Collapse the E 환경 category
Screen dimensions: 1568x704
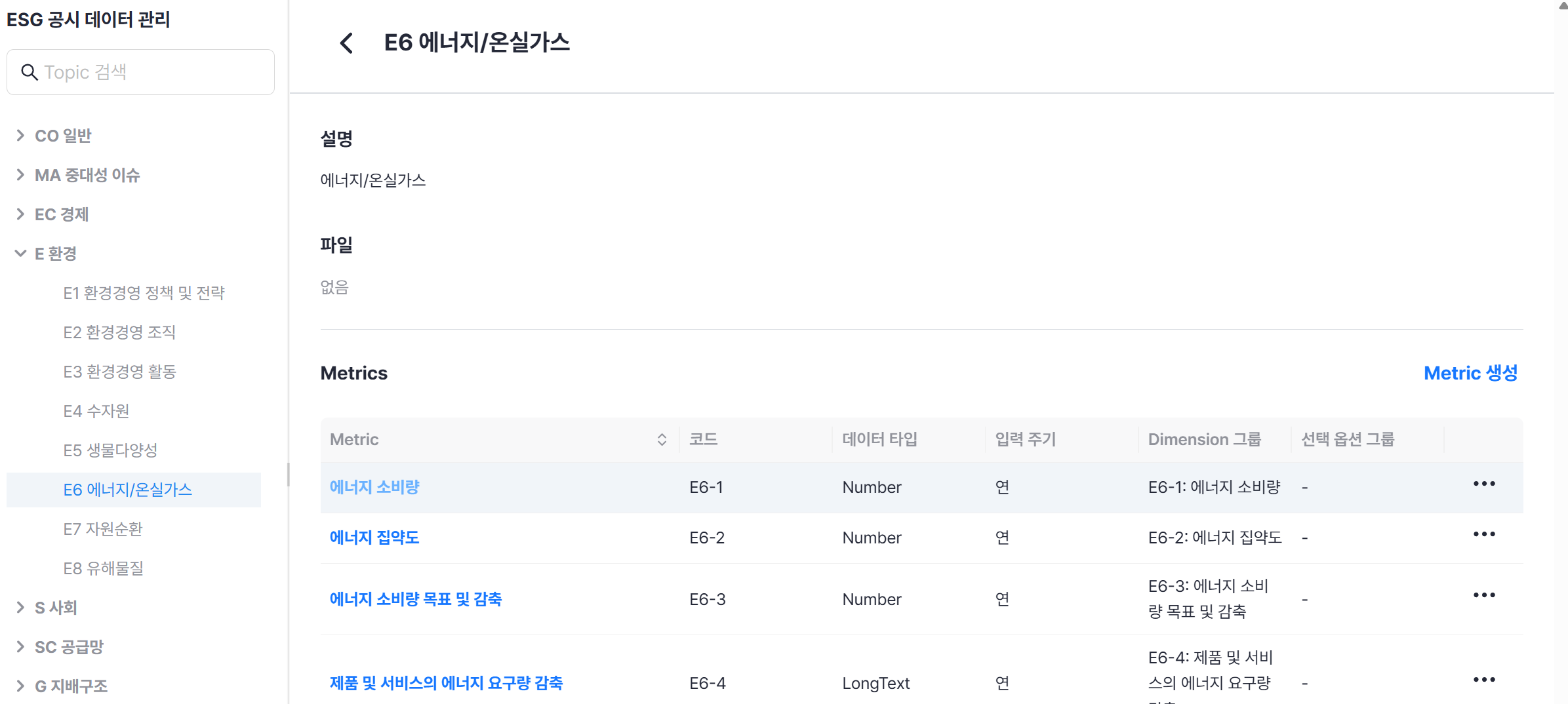pyautogui.click(x=20, y=254)
